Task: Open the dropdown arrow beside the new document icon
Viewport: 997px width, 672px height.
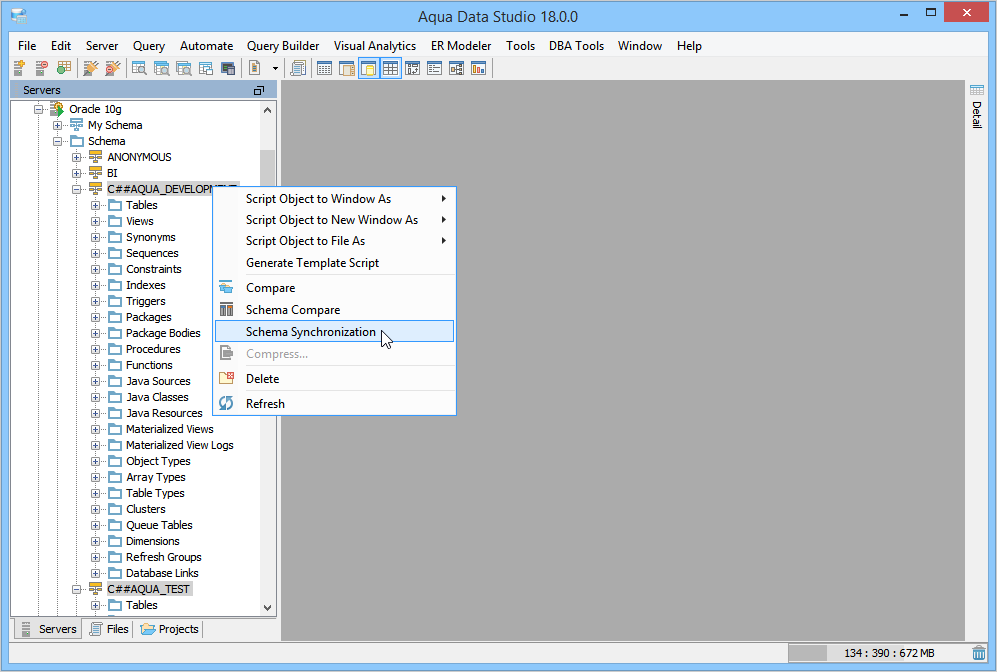Action: pyautogui.click(x=275, y=68)
